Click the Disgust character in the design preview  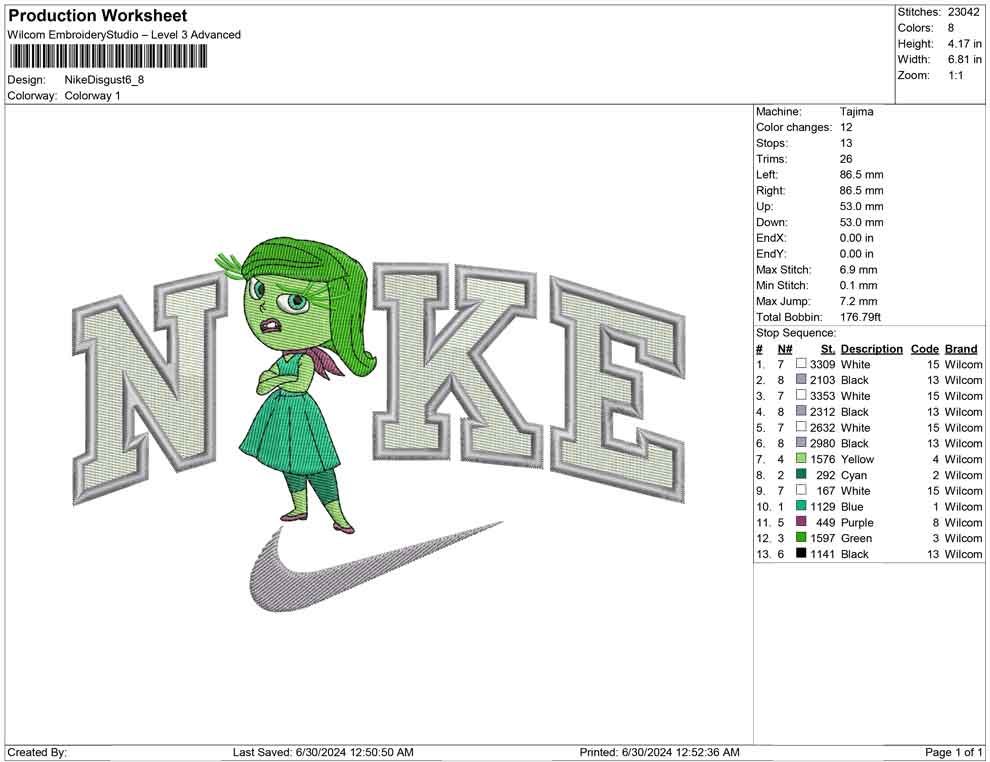click(297, 385)
